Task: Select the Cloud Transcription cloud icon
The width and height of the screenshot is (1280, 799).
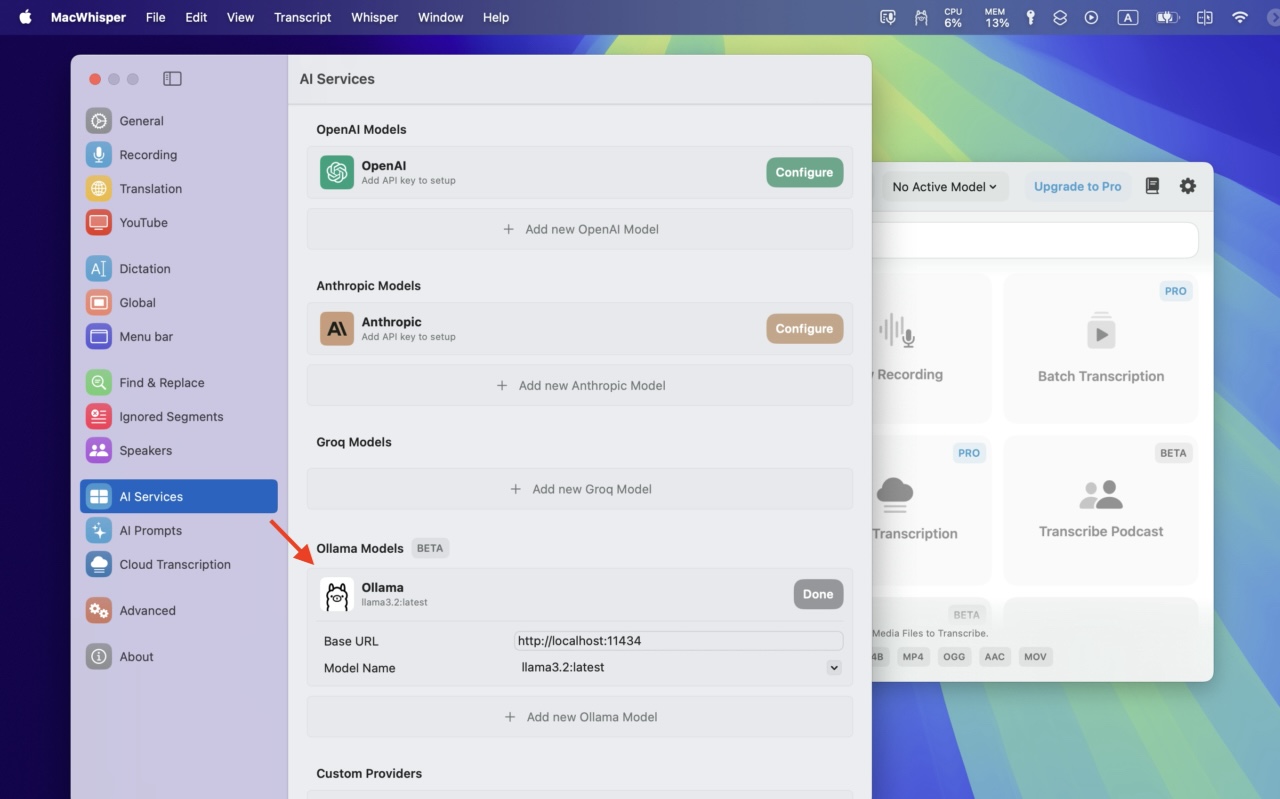Action: [98, 565]
